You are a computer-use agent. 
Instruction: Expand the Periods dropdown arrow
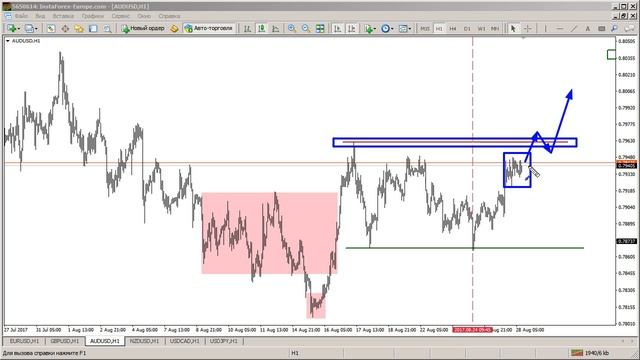pos(392,29)
